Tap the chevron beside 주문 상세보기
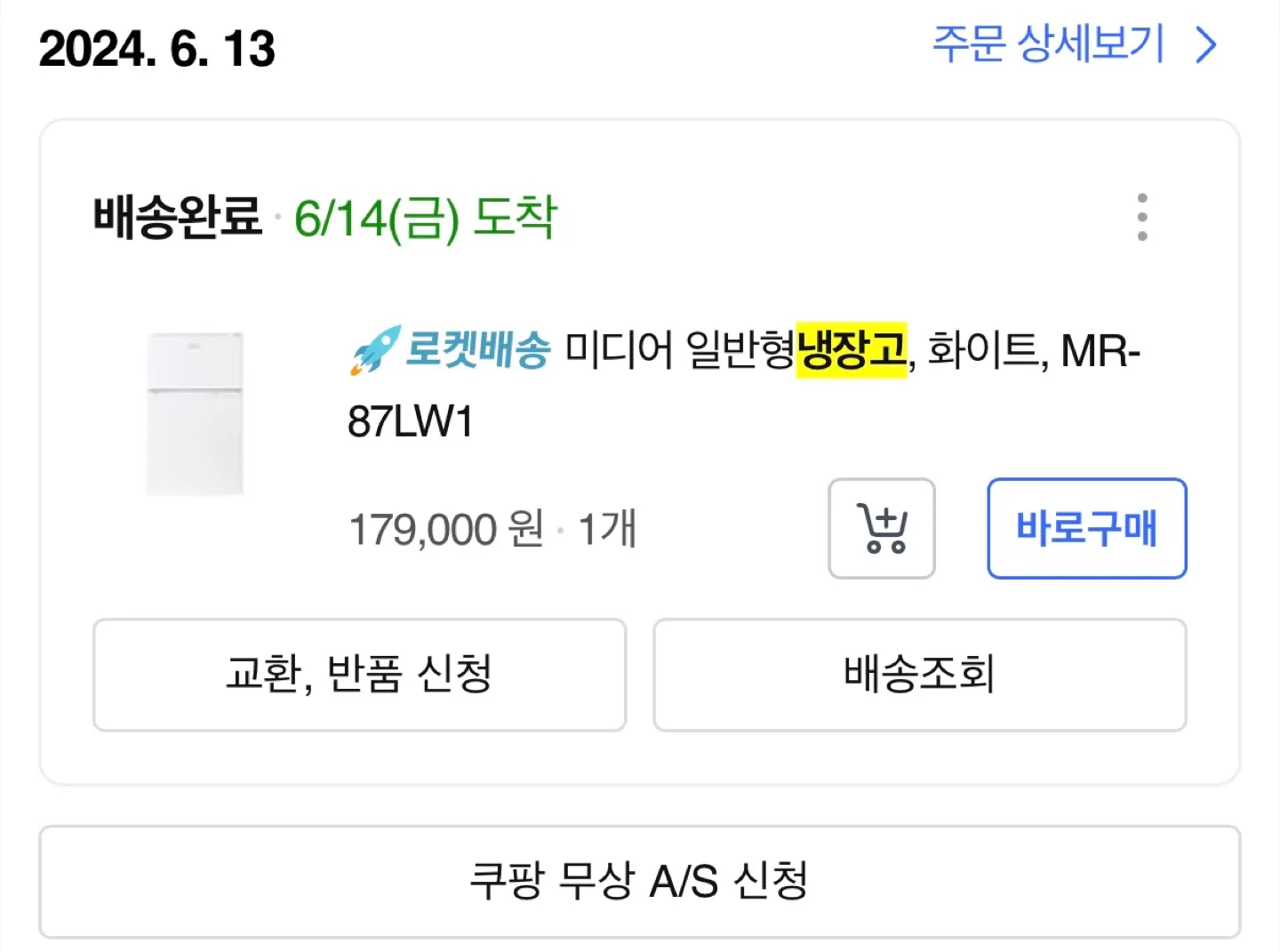 pyautogui.click(x=1205, y=44)
